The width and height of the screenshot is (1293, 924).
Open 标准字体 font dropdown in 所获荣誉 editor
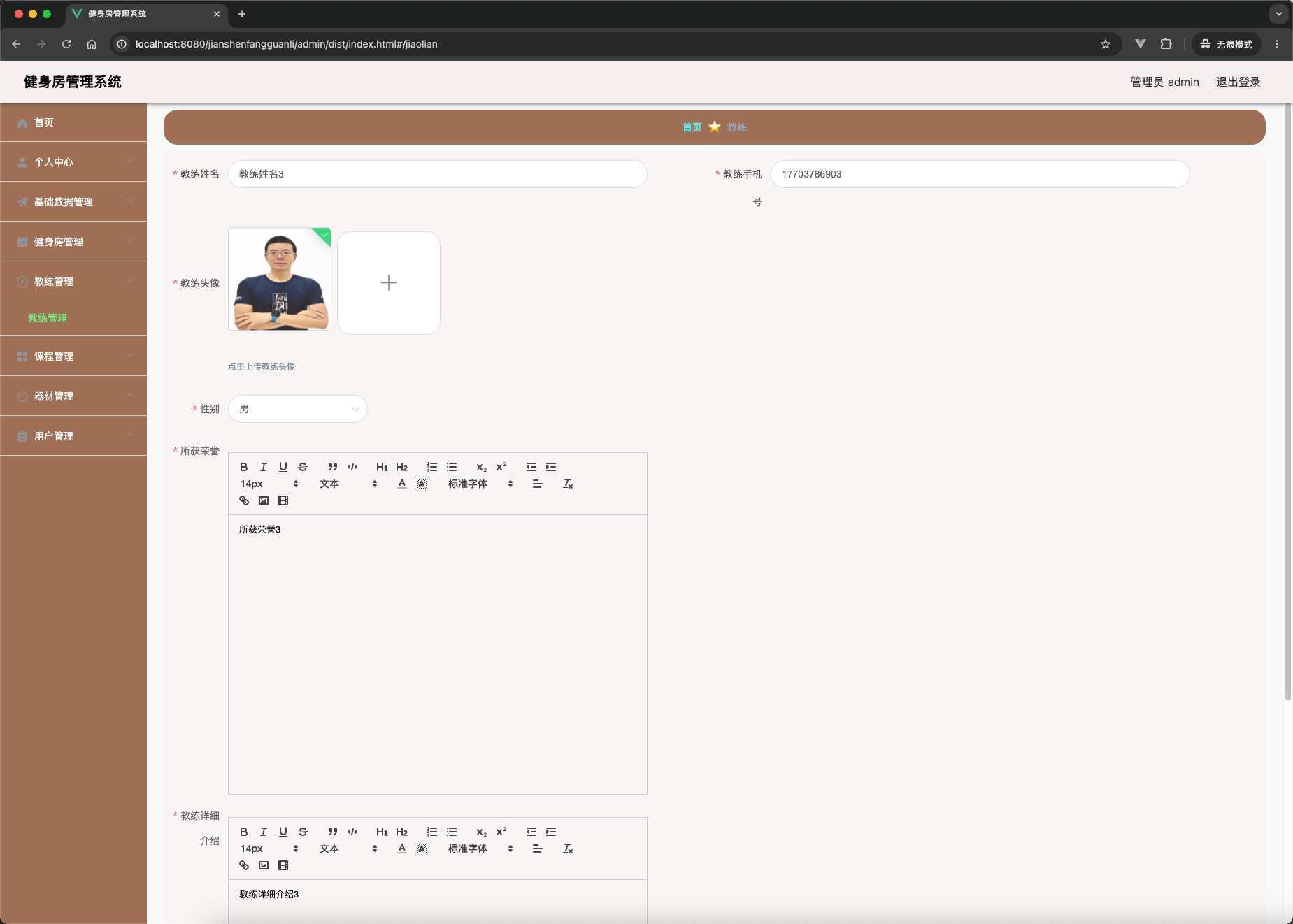point(481,484)
